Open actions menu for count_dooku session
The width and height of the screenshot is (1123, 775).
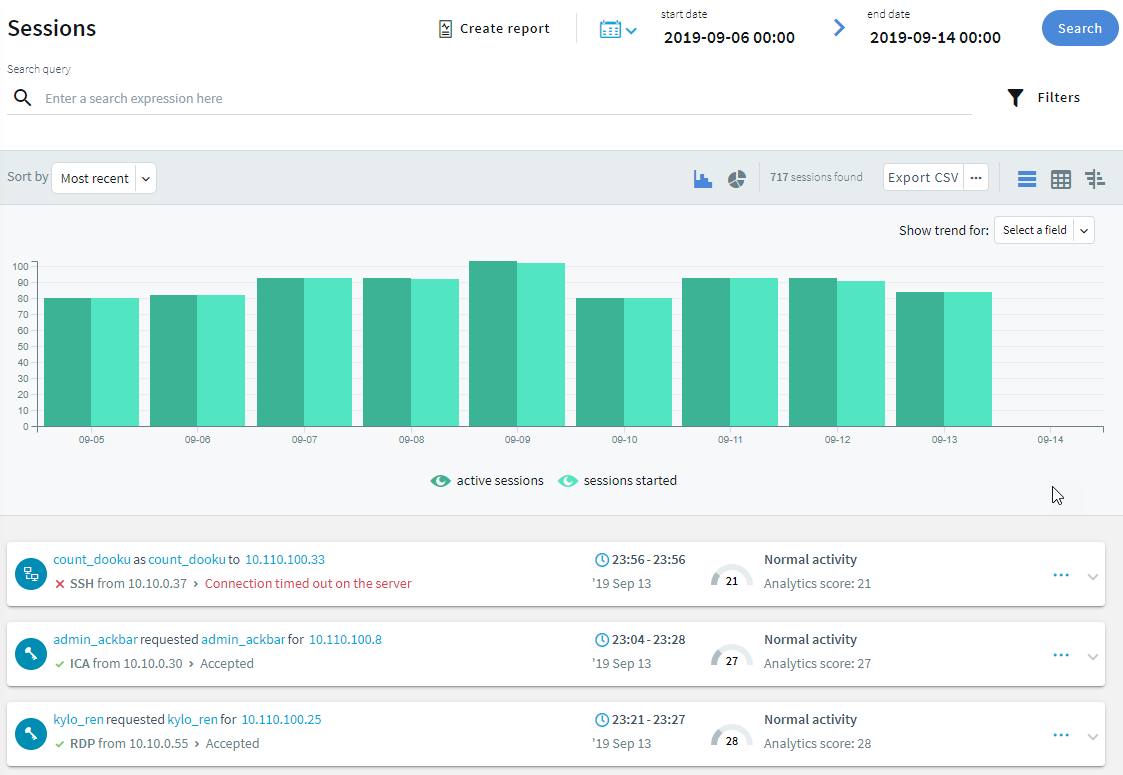point(1061,575)
